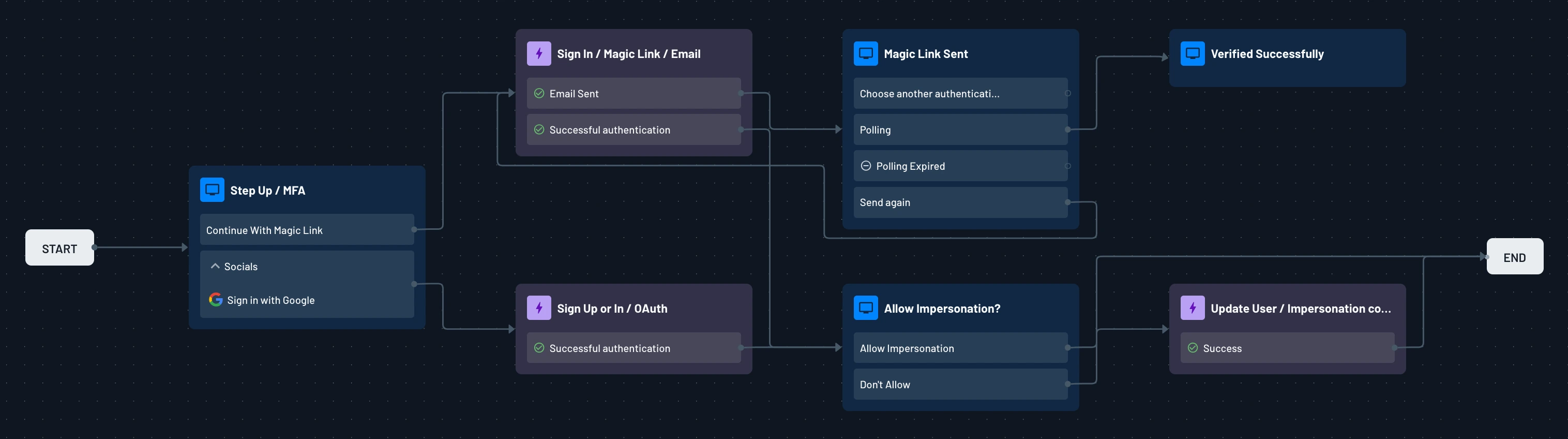This screenshot has width=1568, height=439.
Task: Click the monitor icon on Magic Link Sent node
Action: coord(865,53)
